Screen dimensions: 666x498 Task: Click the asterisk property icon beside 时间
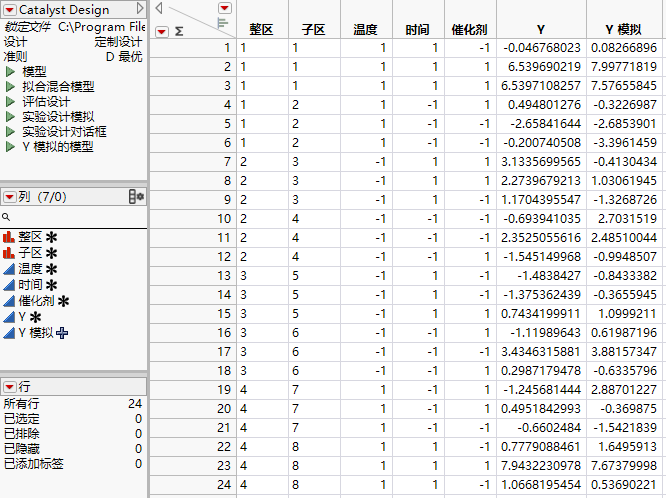tap(51, 286)
